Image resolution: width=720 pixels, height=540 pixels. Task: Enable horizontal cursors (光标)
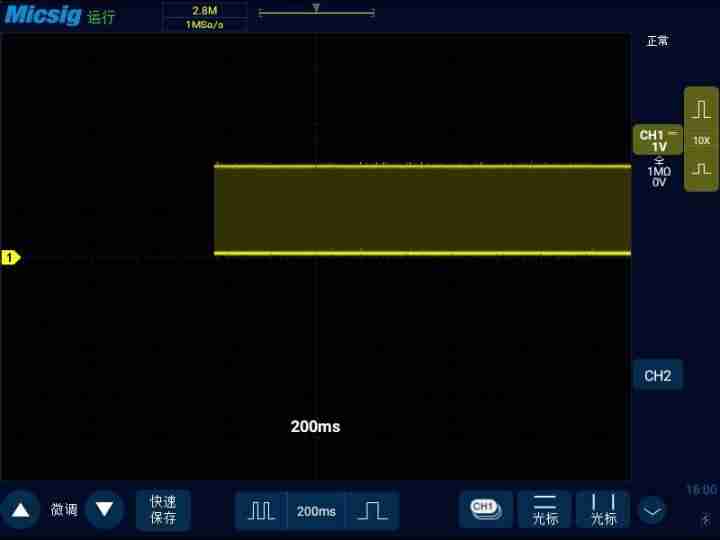click(545, 510)
